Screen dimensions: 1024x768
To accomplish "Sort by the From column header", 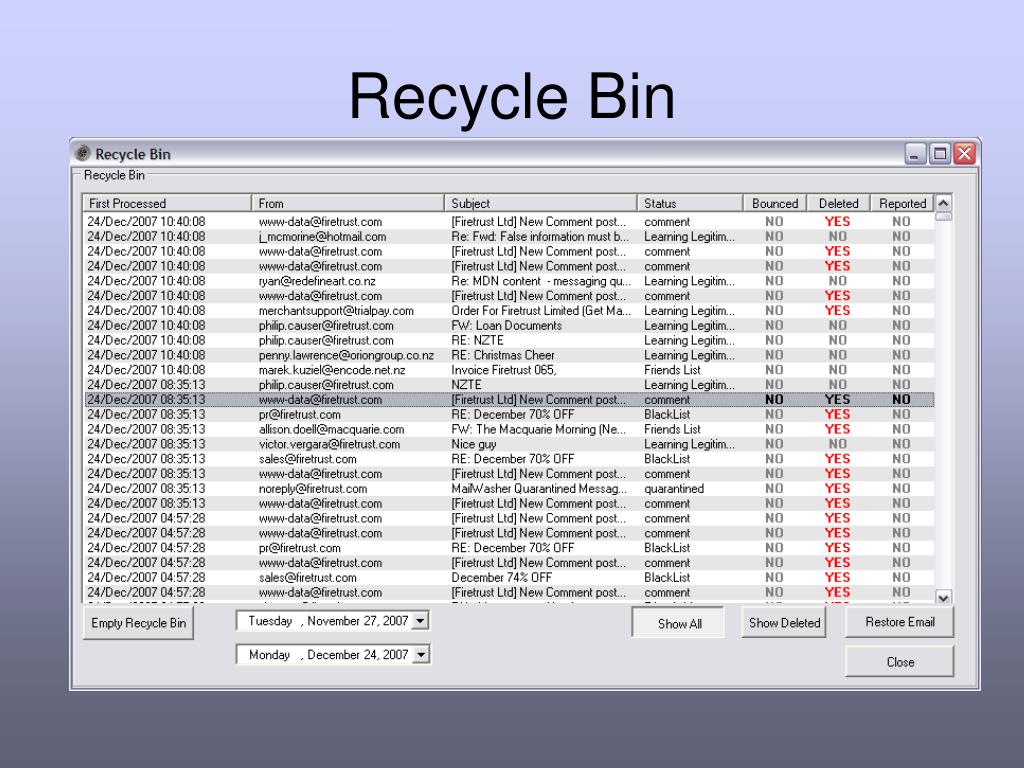I will (x=348, y=203).
